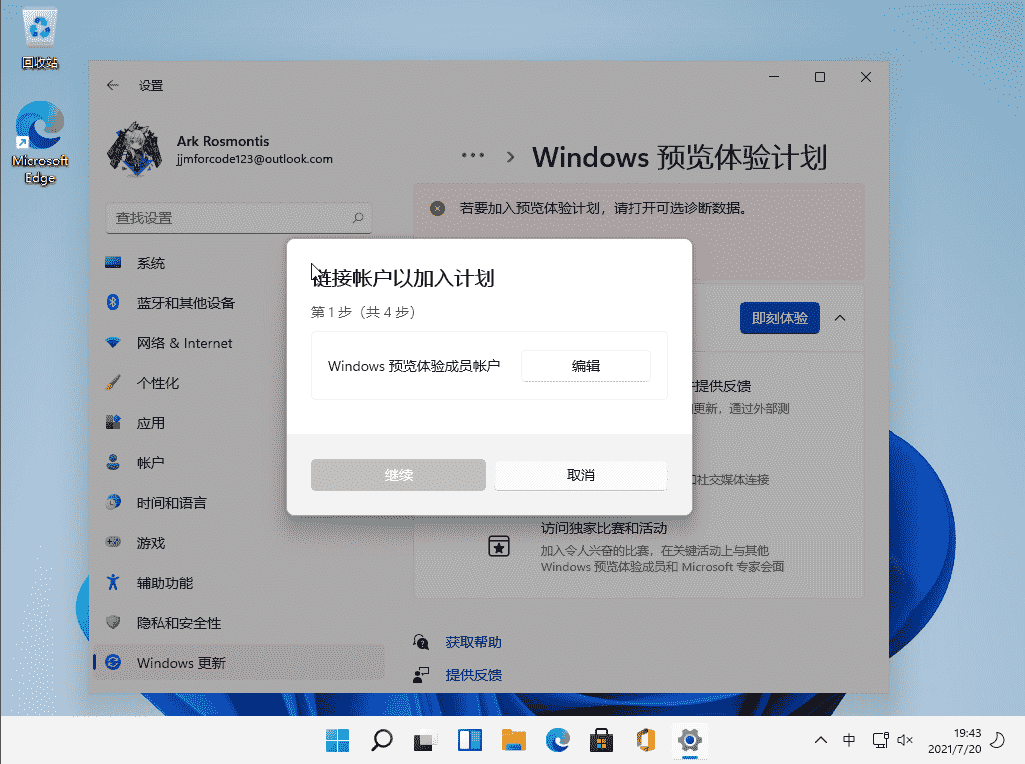The width and height of the screenshot is (1025, 764).
Task: Click the account email jjmforcode123@outlook.com
Action: tap(254, 159)
